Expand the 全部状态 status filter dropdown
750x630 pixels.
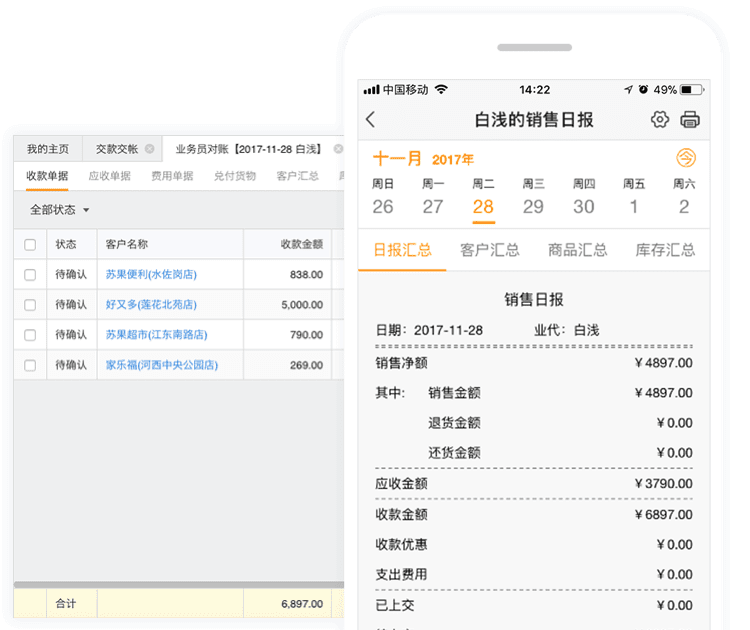coord(60,210)
